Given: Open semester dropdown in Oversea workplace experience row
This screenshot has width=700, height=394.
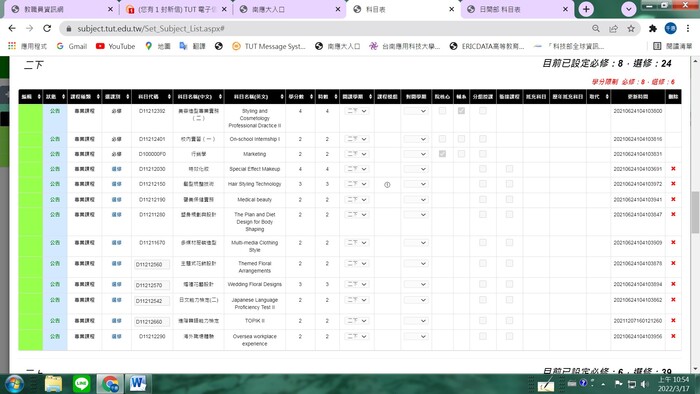Looking at the screenshot, I should (357, 336).
